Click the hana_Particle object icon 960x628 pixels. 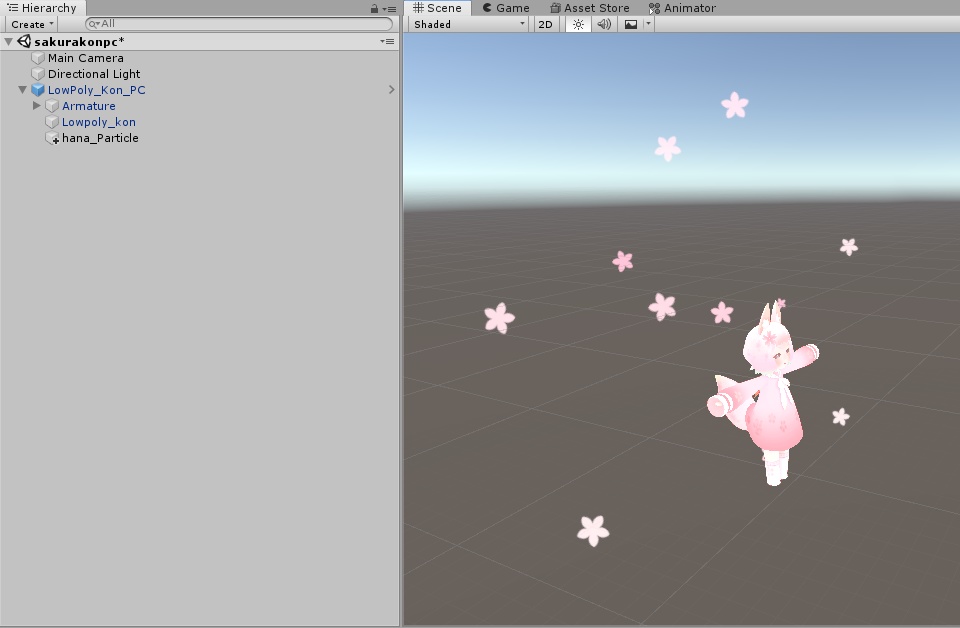[x=52, y=138]
